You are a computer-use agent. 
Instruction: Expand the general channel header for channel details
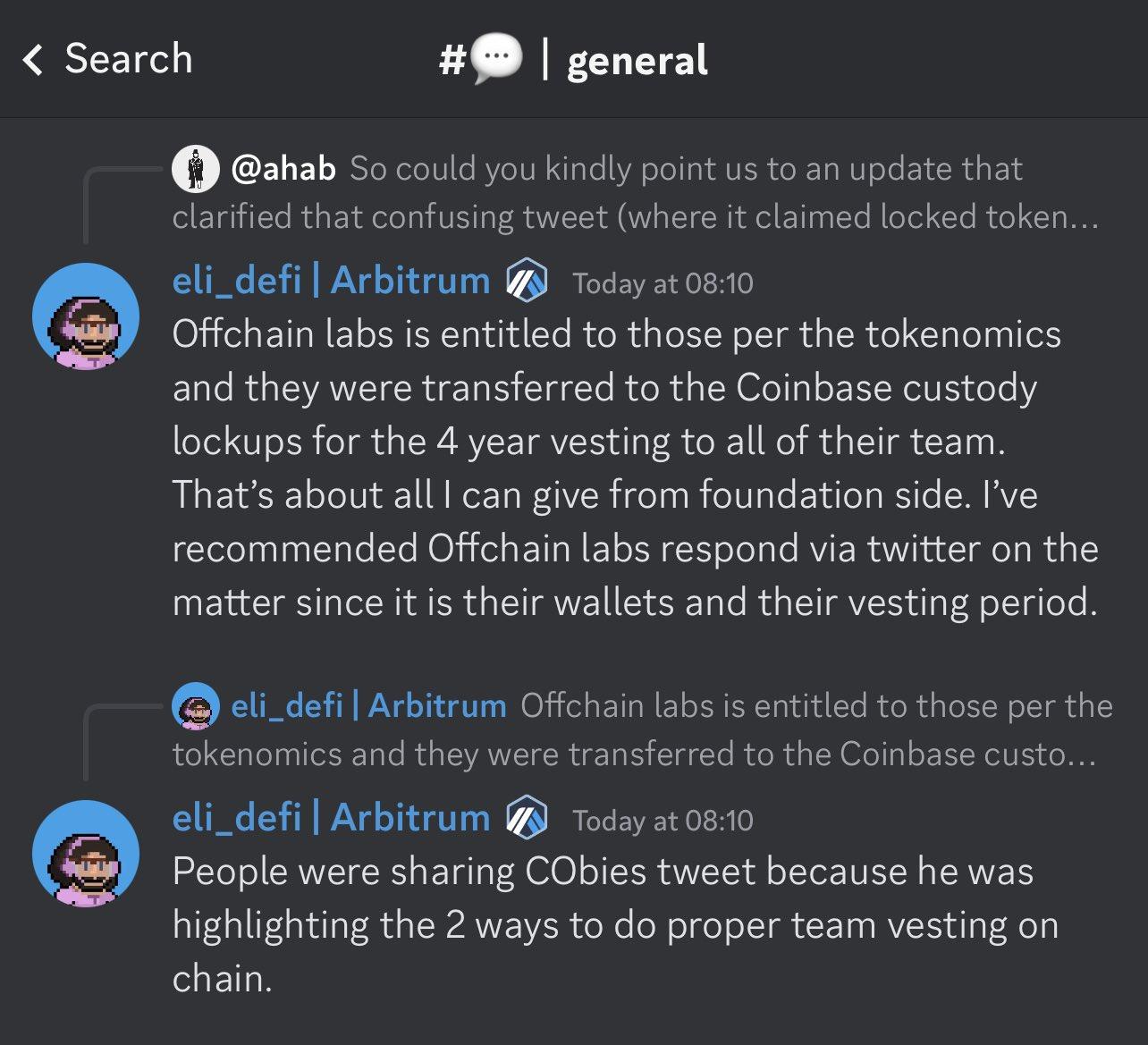pos(637,60)
